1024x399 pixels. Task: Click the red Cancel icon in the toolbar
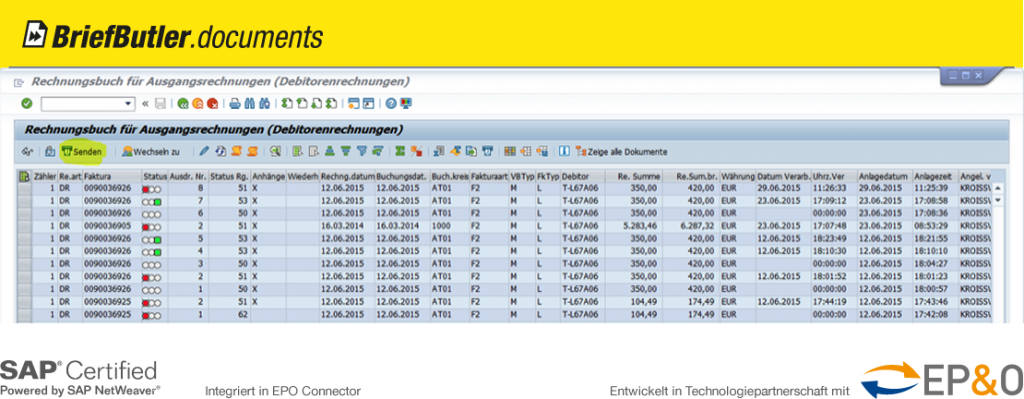point(212,104)
